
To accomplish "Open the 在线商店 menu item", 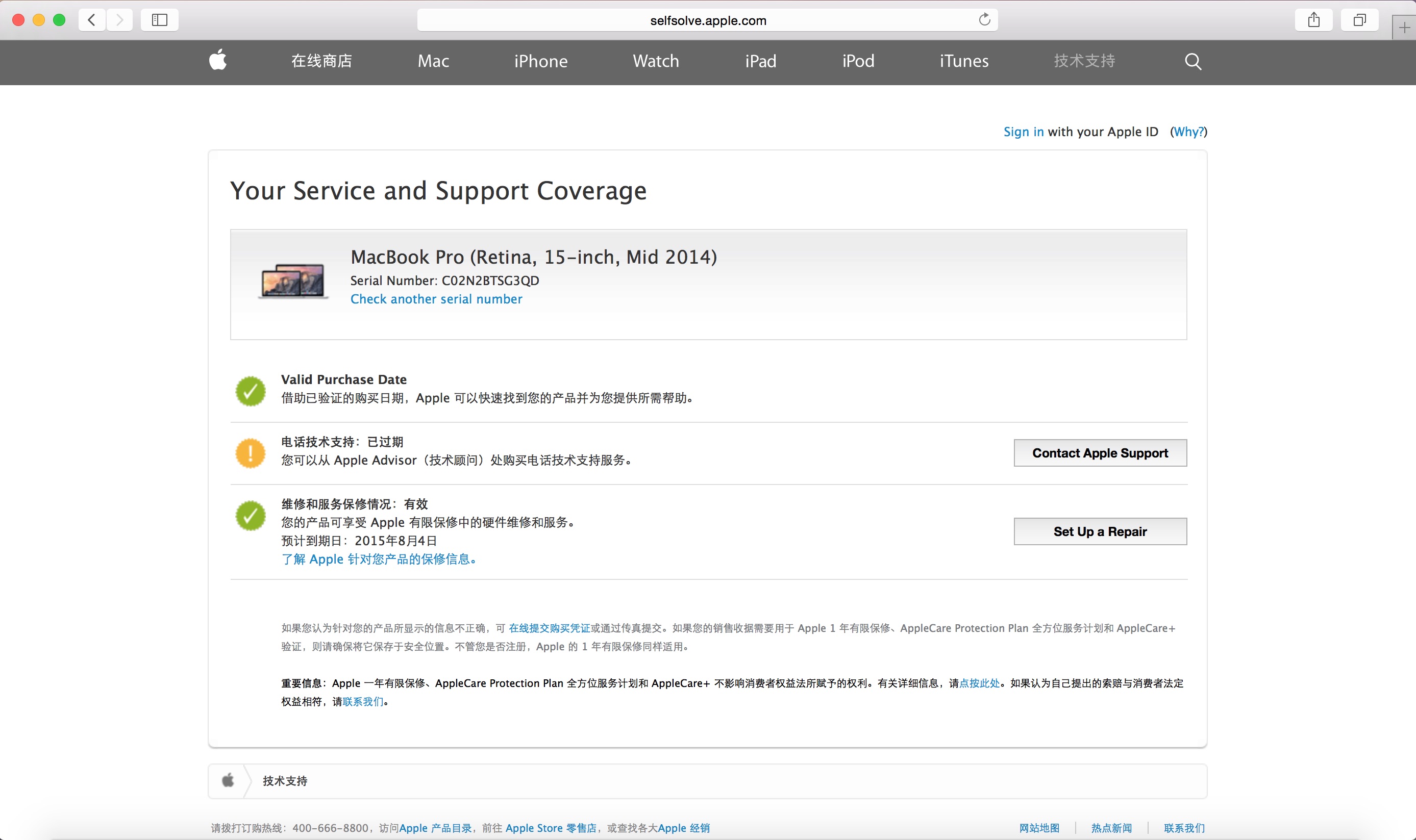I will [321, 61].
